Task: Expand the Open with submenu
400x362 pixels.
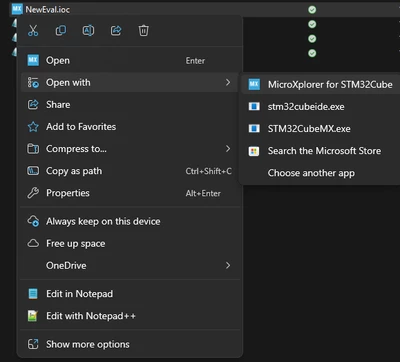Action: tap(129, 83)
